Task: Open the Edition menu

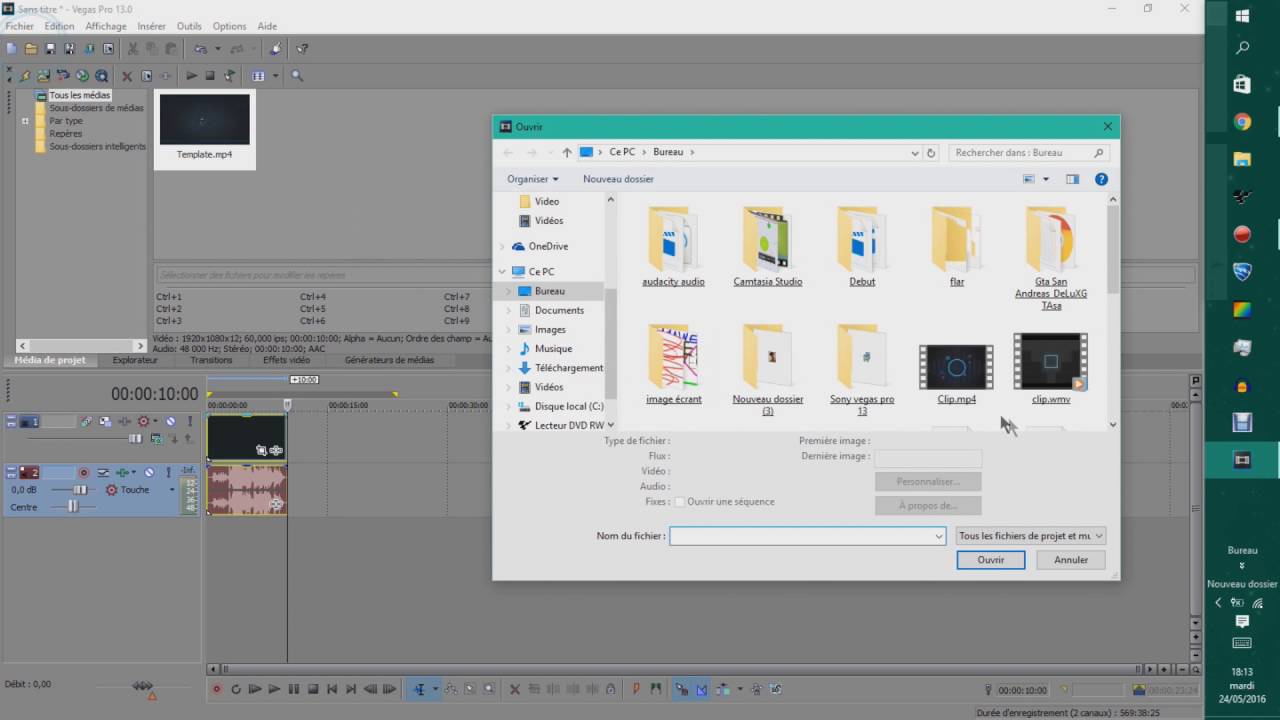Action: tap(59, 26)
